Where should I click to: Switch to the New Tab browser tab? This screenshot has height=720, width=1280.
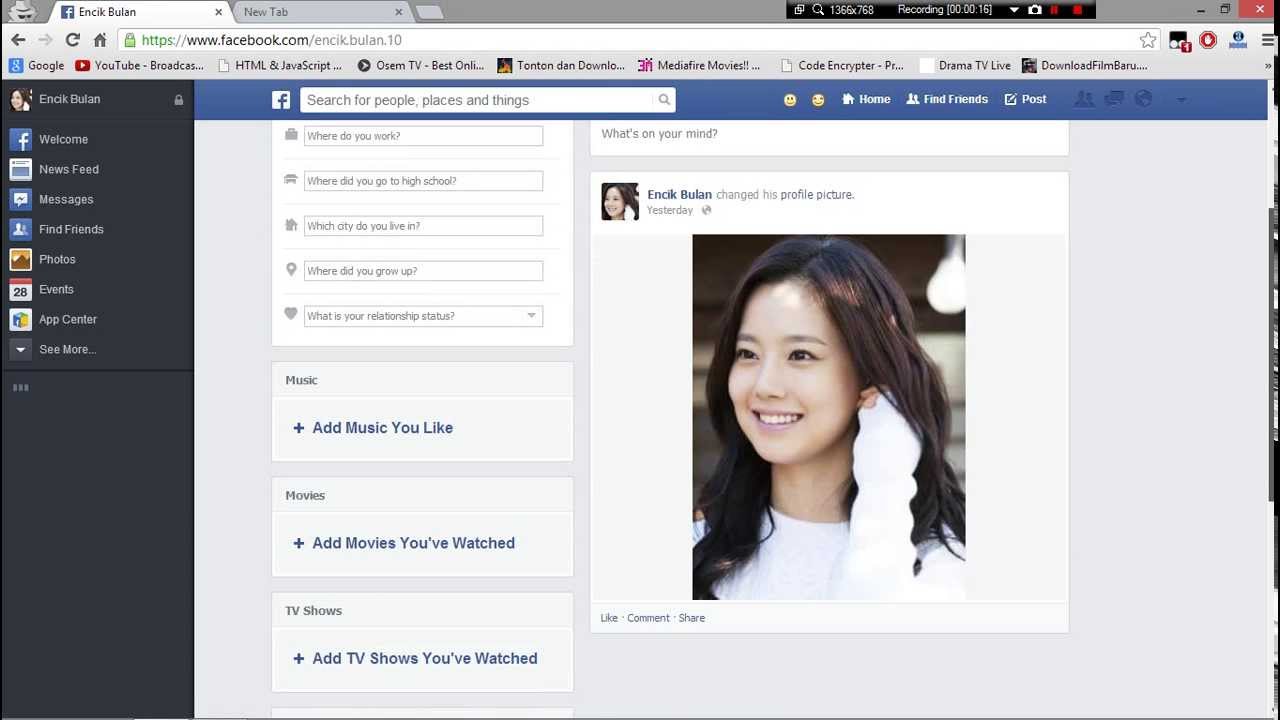pyautogui.click(x=320, y=12)
